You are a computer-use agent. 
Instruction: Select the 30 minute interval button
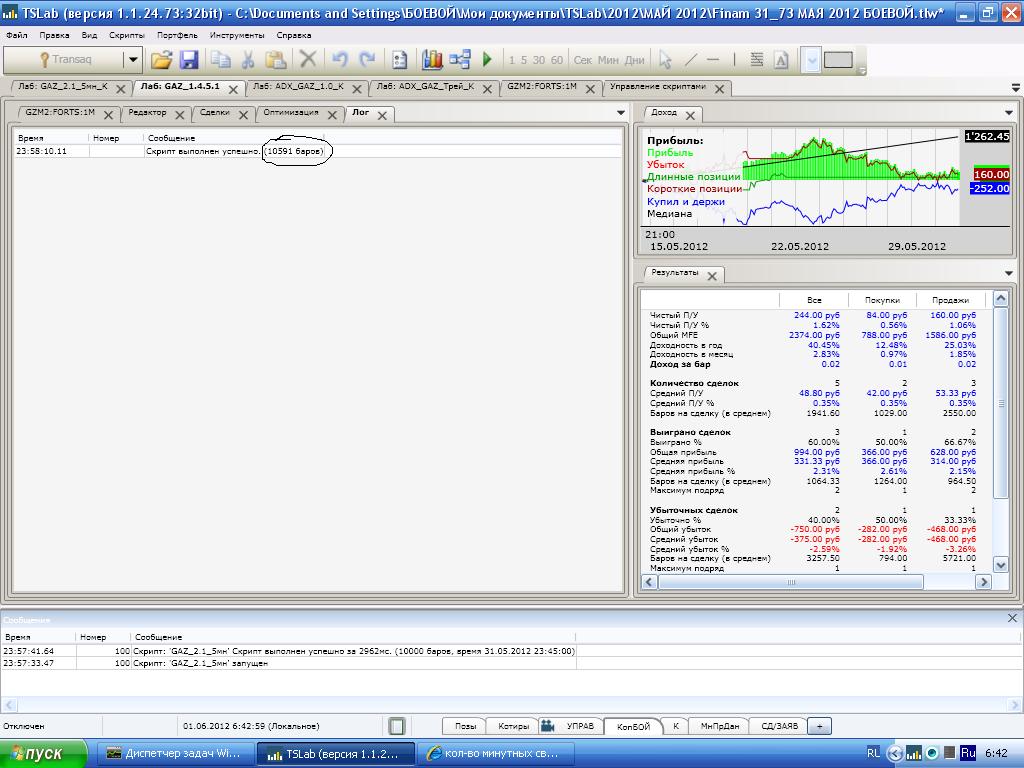point(539,60)
